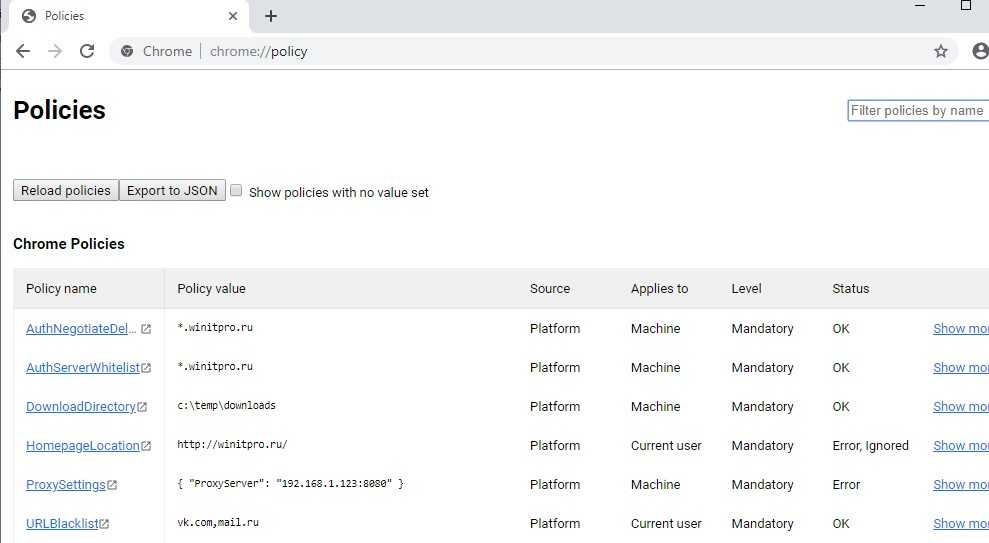Enable Show policies with no value set

pos(236,190)
